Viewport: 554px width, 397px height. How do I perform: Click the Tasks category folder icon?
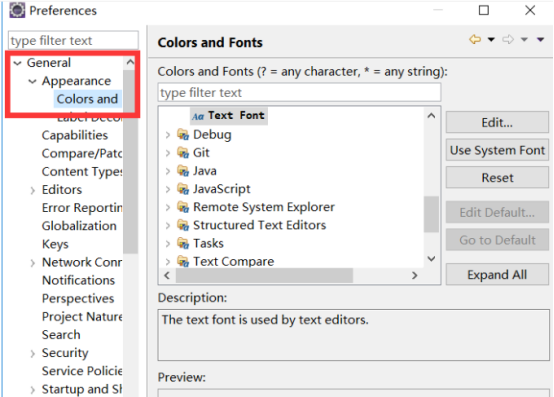183,243
